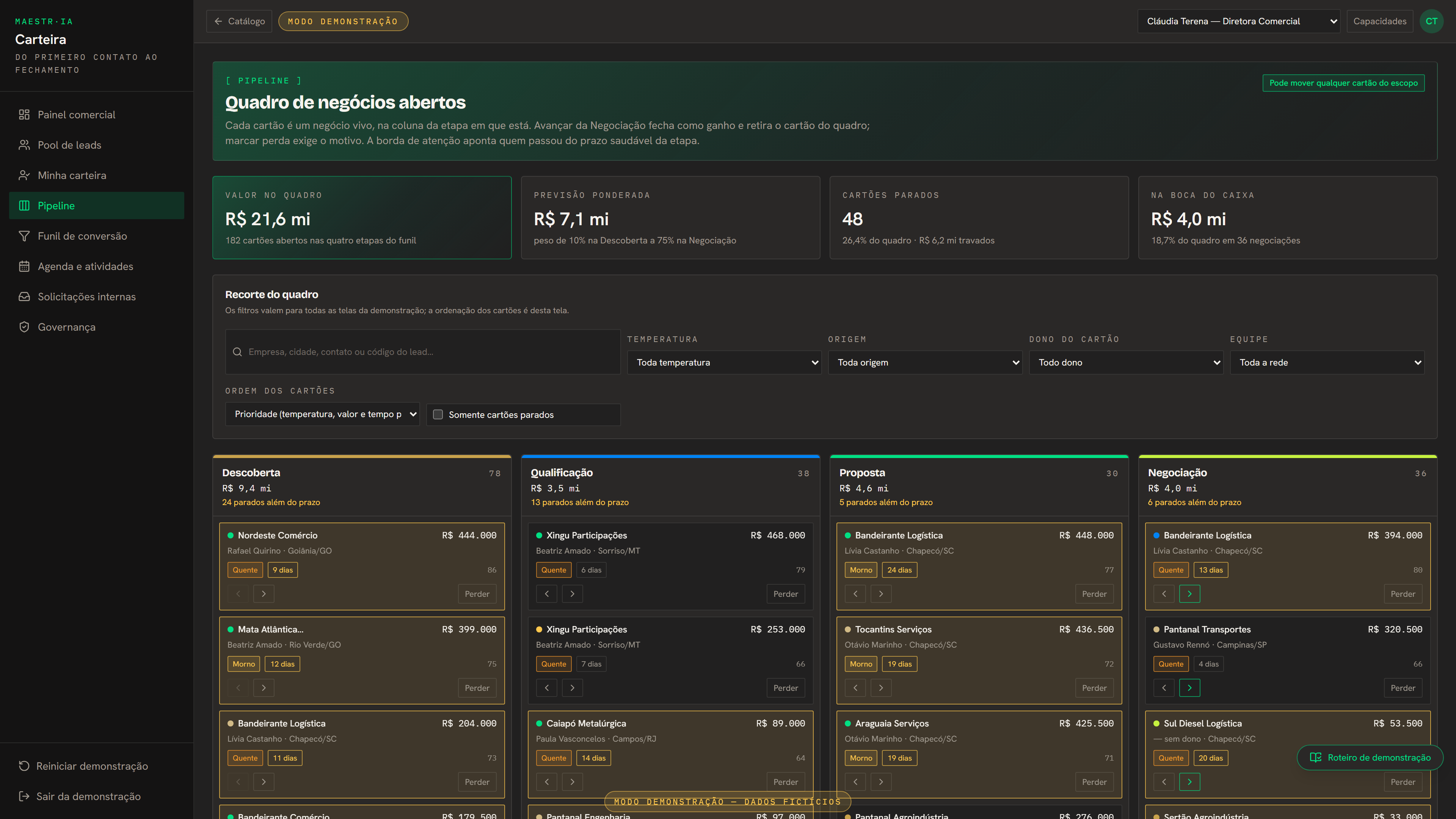This screenshot has width=1456, height=819.
Task: Move Xingu Participações R$ 253.000 card back
Action: point(546,688)
